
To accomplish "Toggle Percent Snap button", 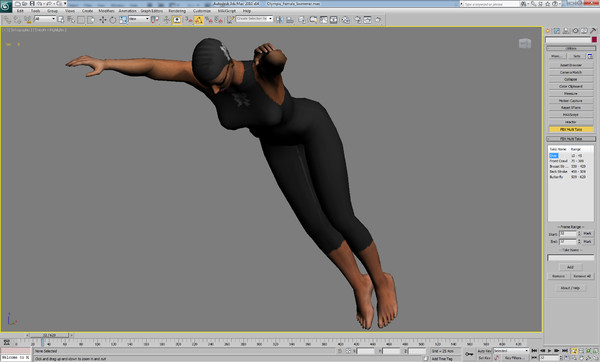I will (x=209, y=20).
